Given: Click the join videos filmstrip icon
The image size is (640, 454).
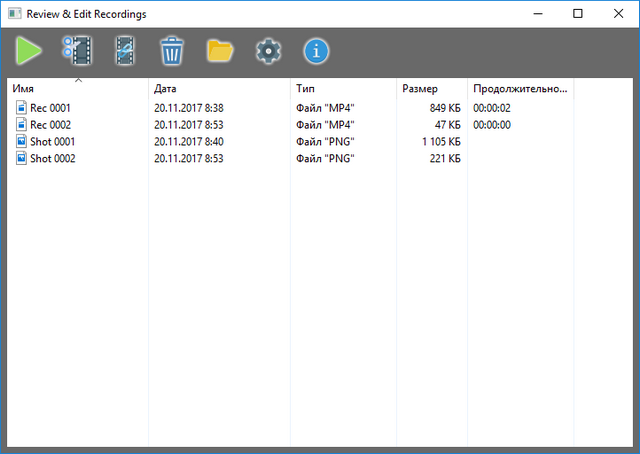Looking at the screenshot, I should (x=125, y=50).
